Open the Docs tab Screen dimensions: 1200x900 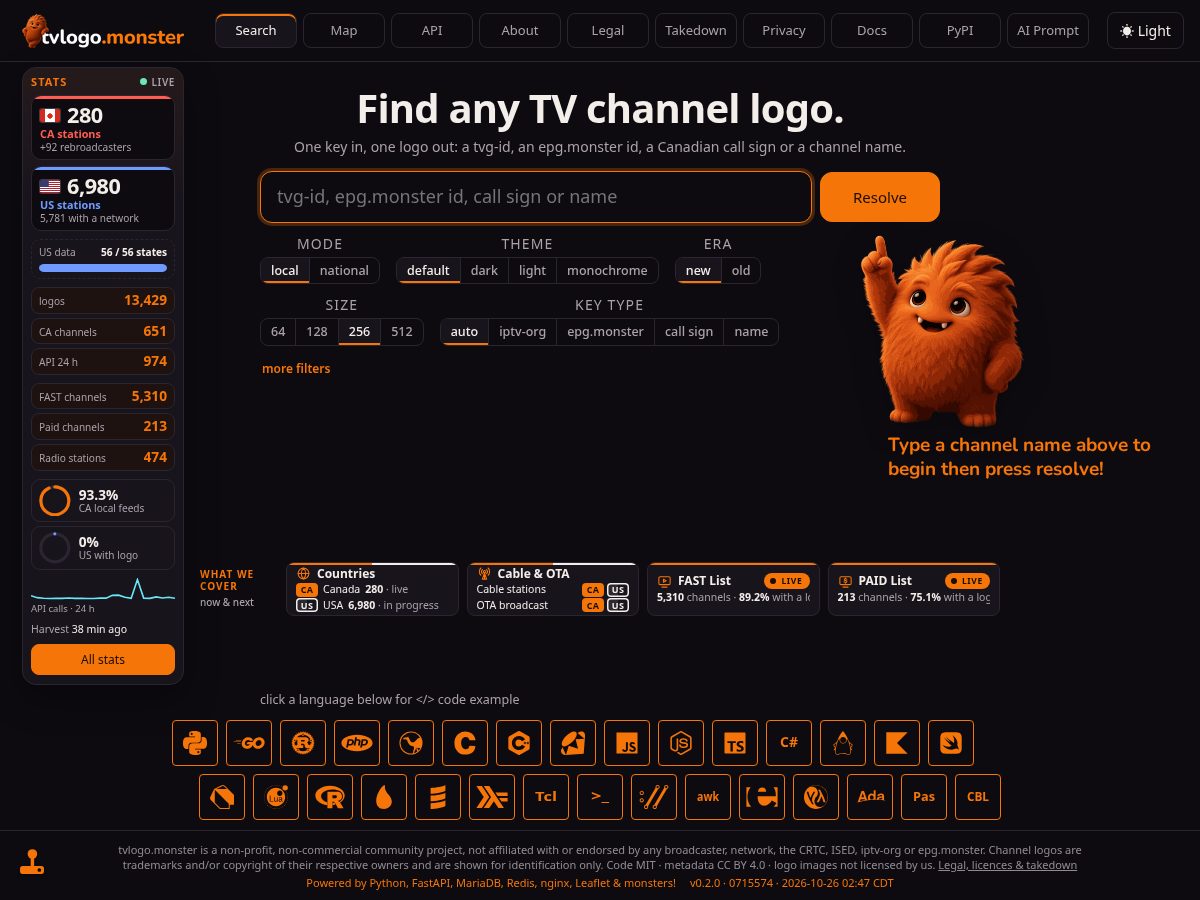[872, 31]
